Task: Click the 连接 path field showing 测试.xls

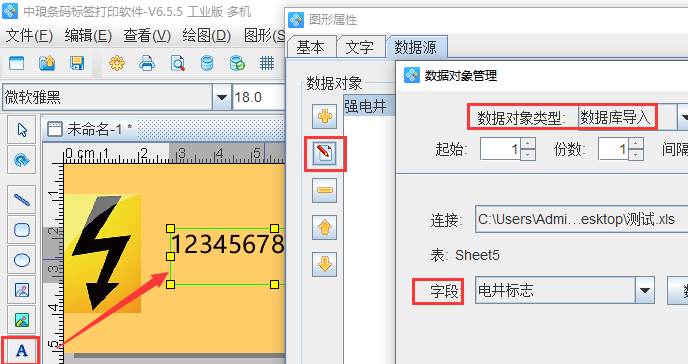Action: coord(581,219)
